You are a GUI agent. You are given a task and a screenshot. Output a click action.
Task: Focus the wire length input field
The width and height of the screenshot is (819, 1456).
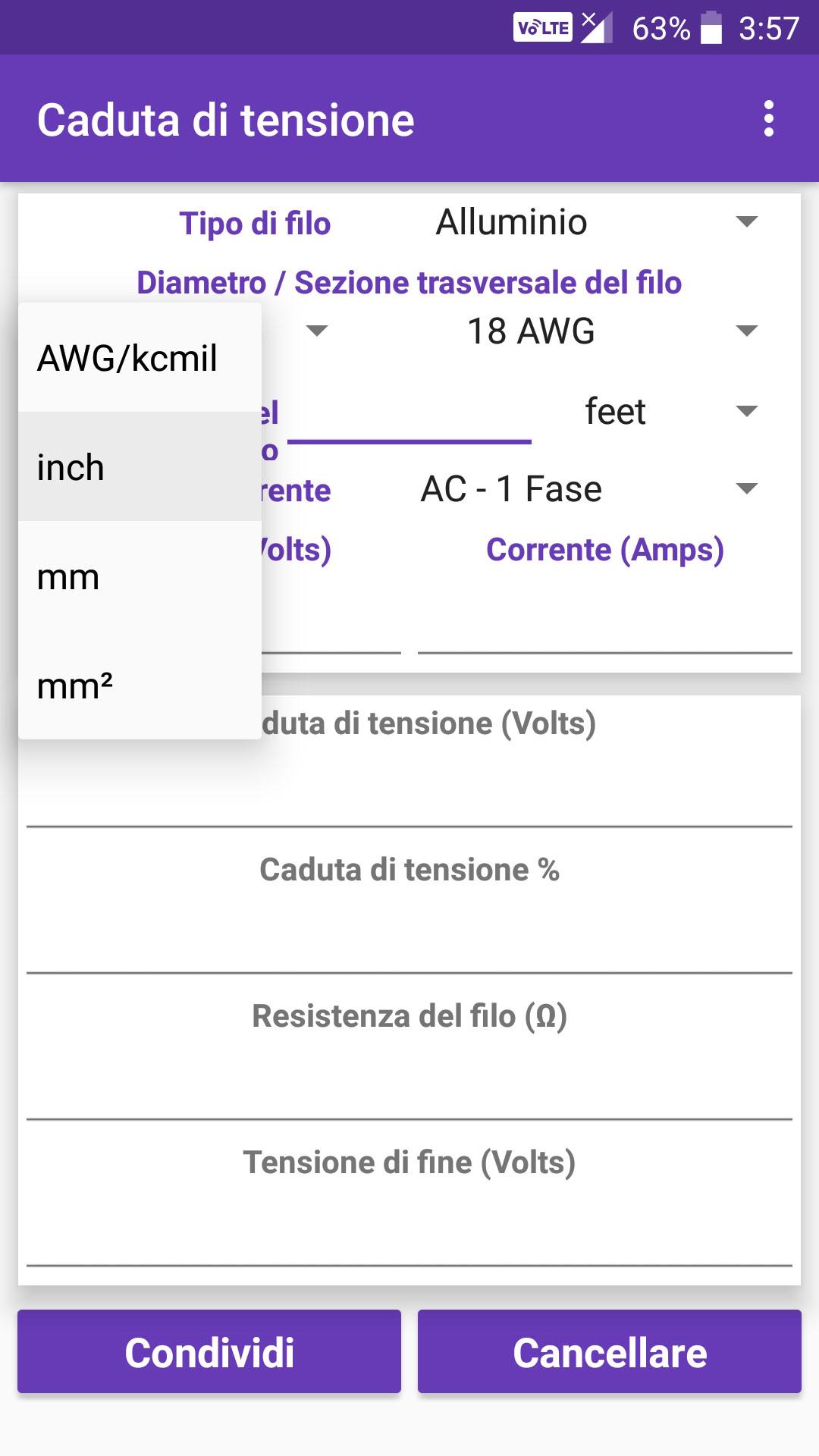click(x=409, y=416)
